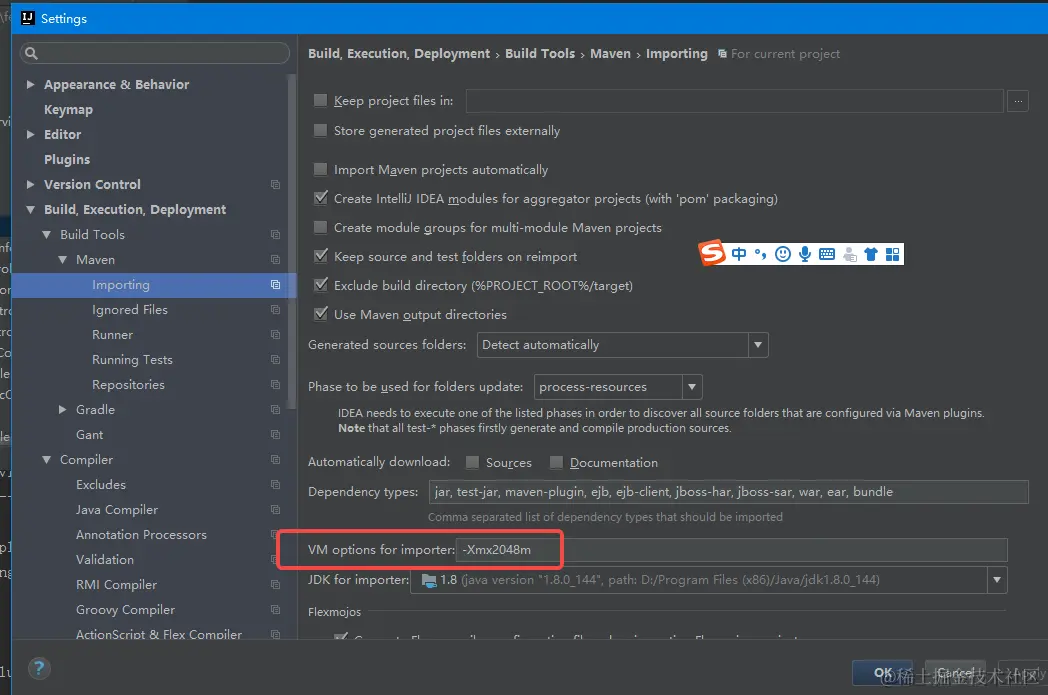The image size is (1048, 695).
Task: Click the project-level icon beside Gradle
Action: pyautogui.click(x=275, y=410)
